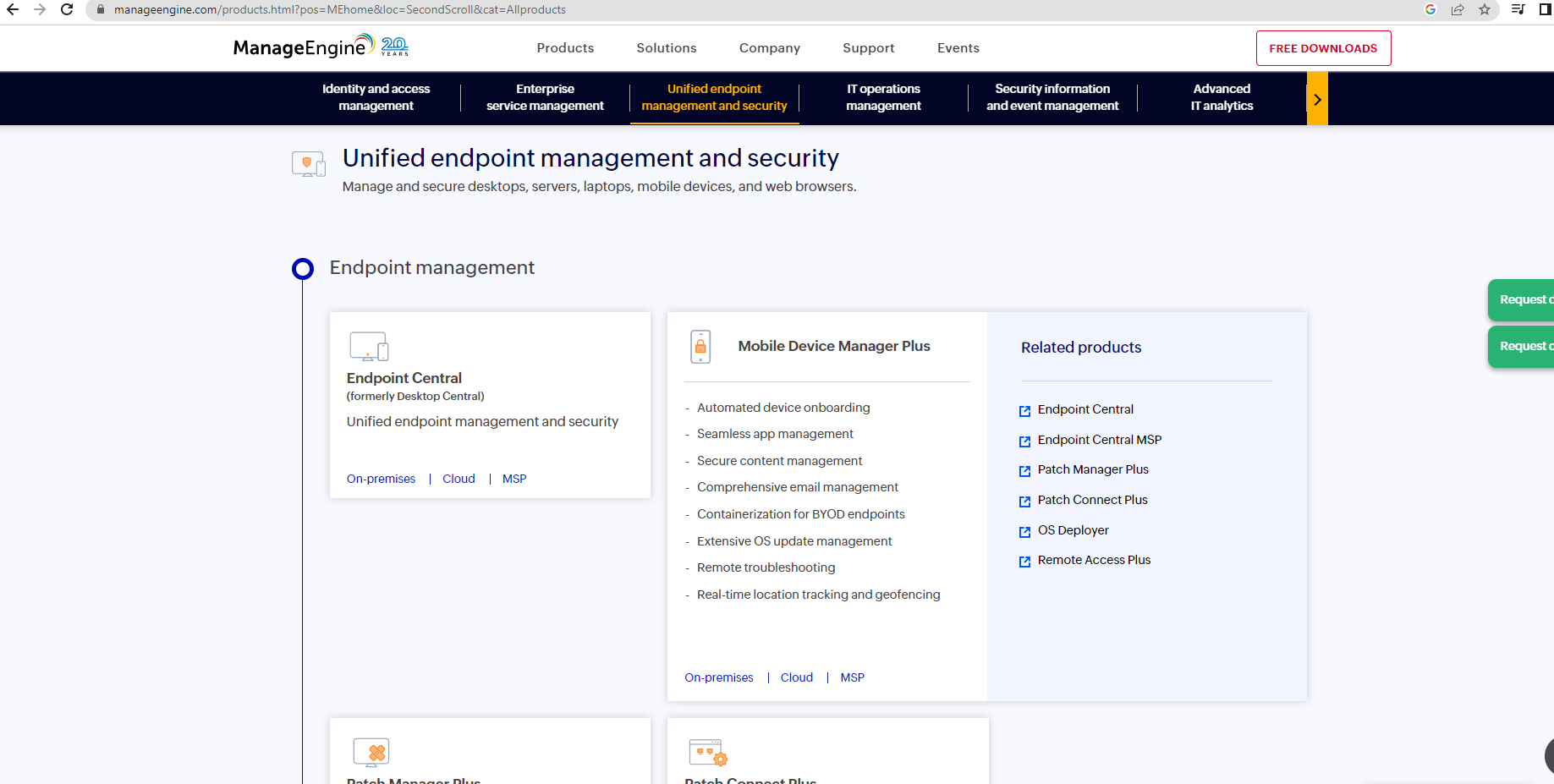Click the Patch Manager Plus bandage icon
This screenshot has width=1554, height=784.
(372, 752)
